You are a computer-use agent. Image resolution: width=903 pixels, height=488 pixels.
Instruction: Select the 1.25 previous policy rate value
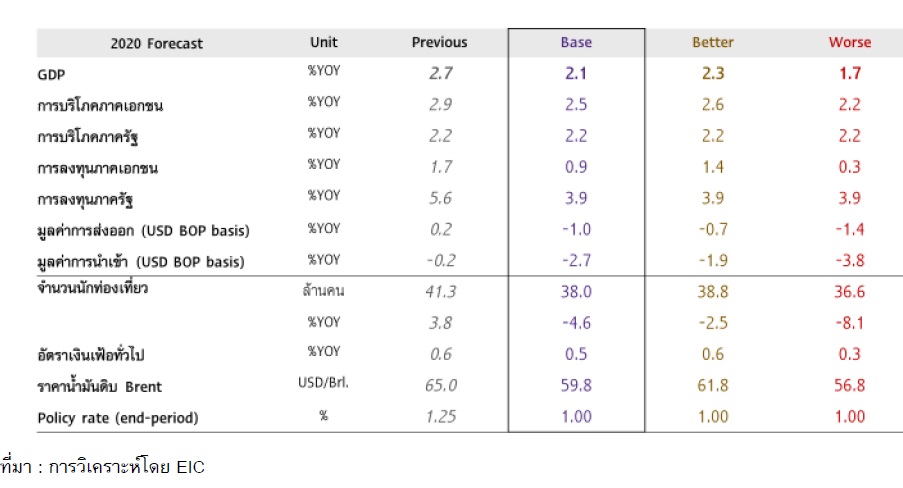coord(440,416)
